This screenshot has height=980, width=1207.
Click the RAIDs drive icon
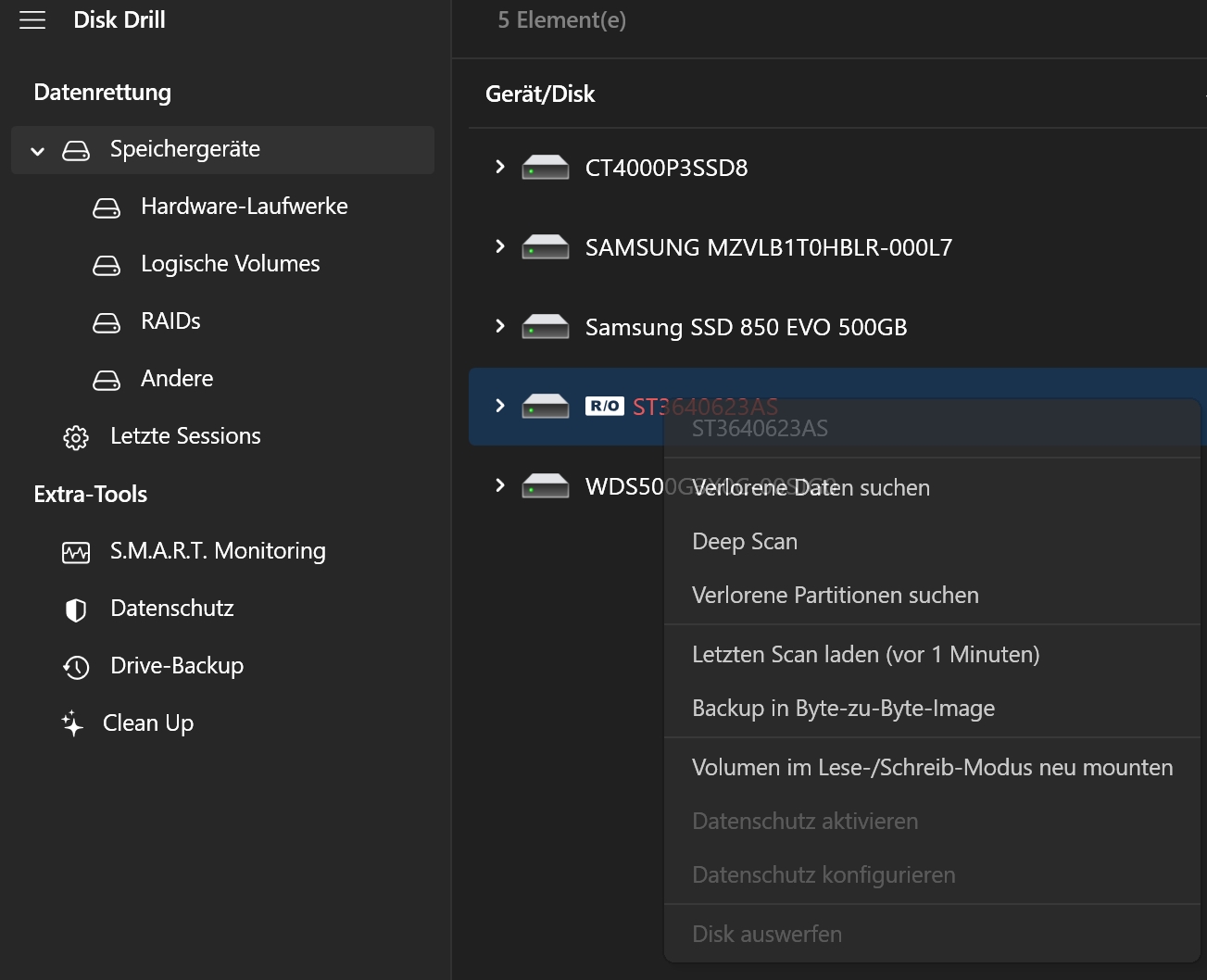tap(107, 323)
